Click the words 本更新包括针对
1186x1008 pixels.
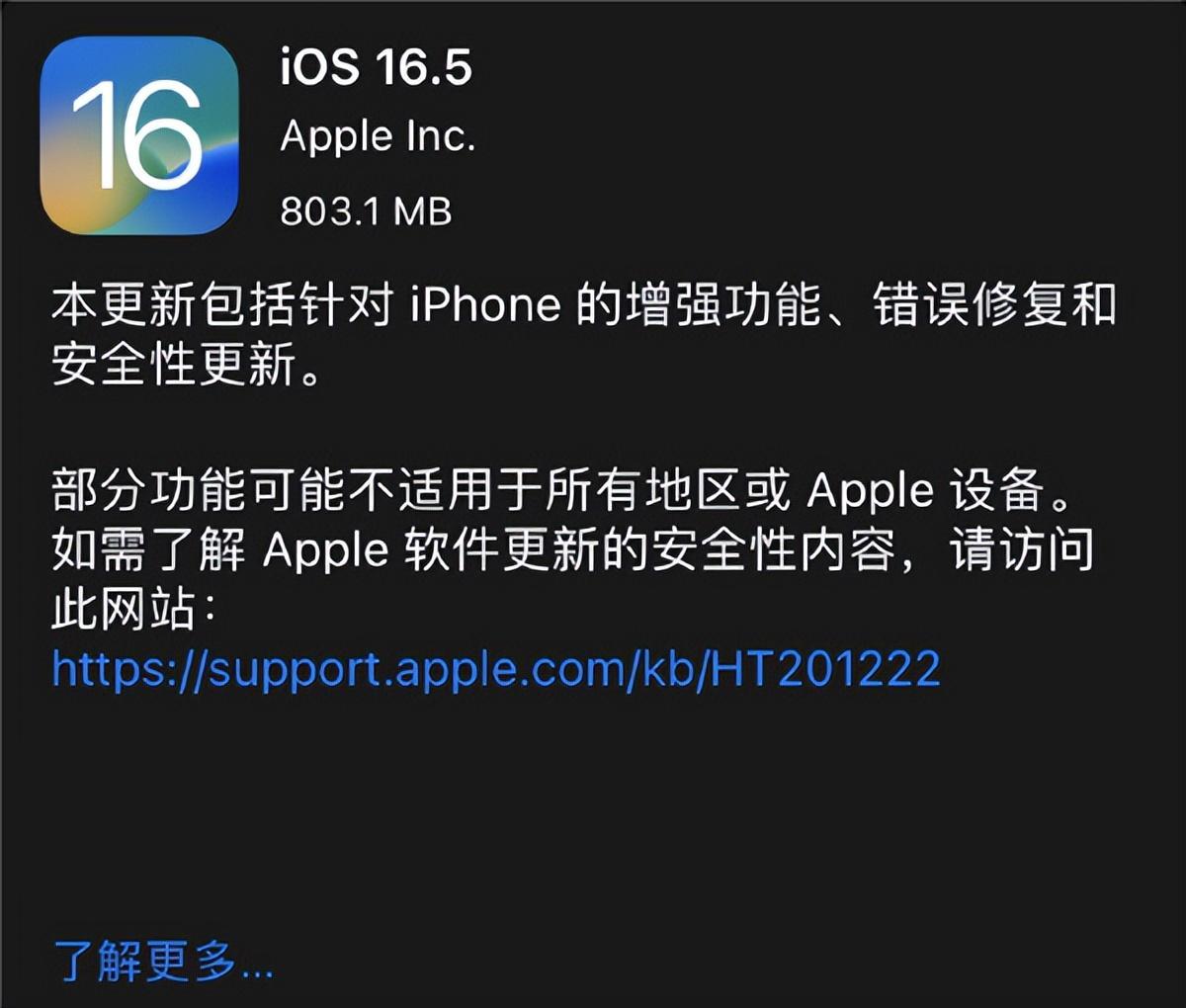222,305
